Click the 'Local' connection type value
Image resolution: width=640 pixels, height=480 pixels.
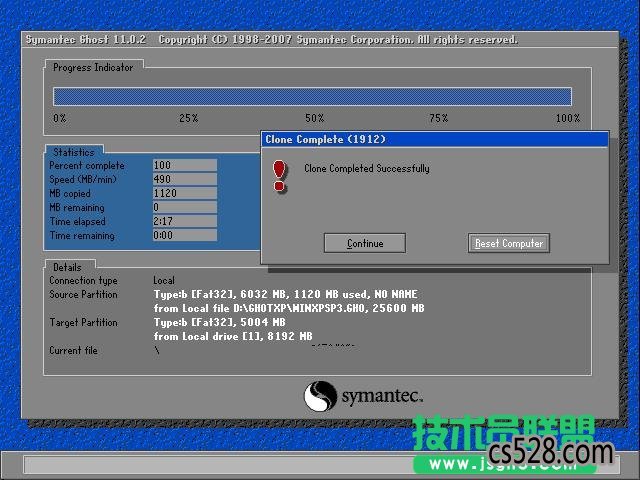pyautogui.click(x=164, y=280)
